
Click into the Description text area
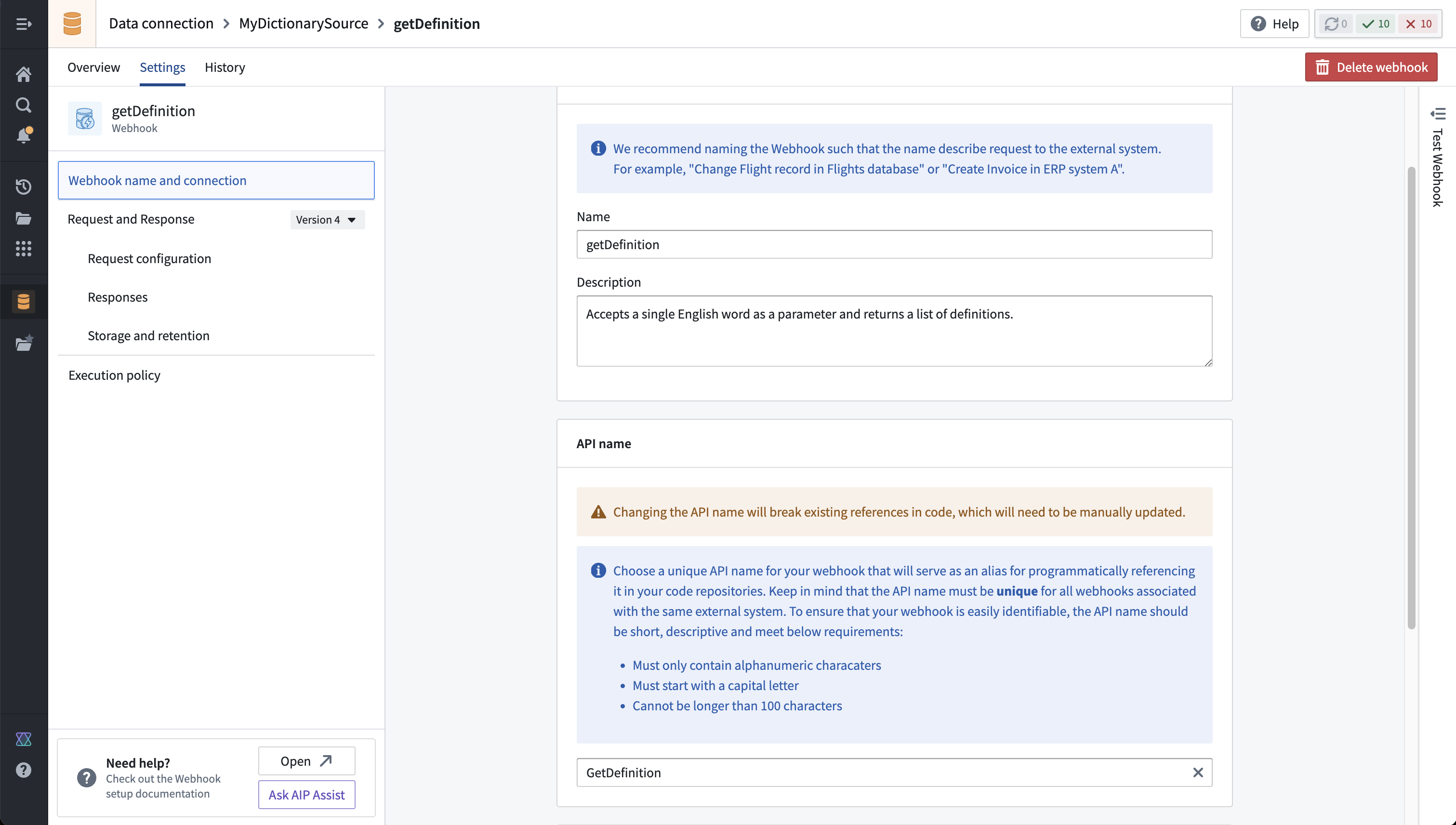(894, 331)
